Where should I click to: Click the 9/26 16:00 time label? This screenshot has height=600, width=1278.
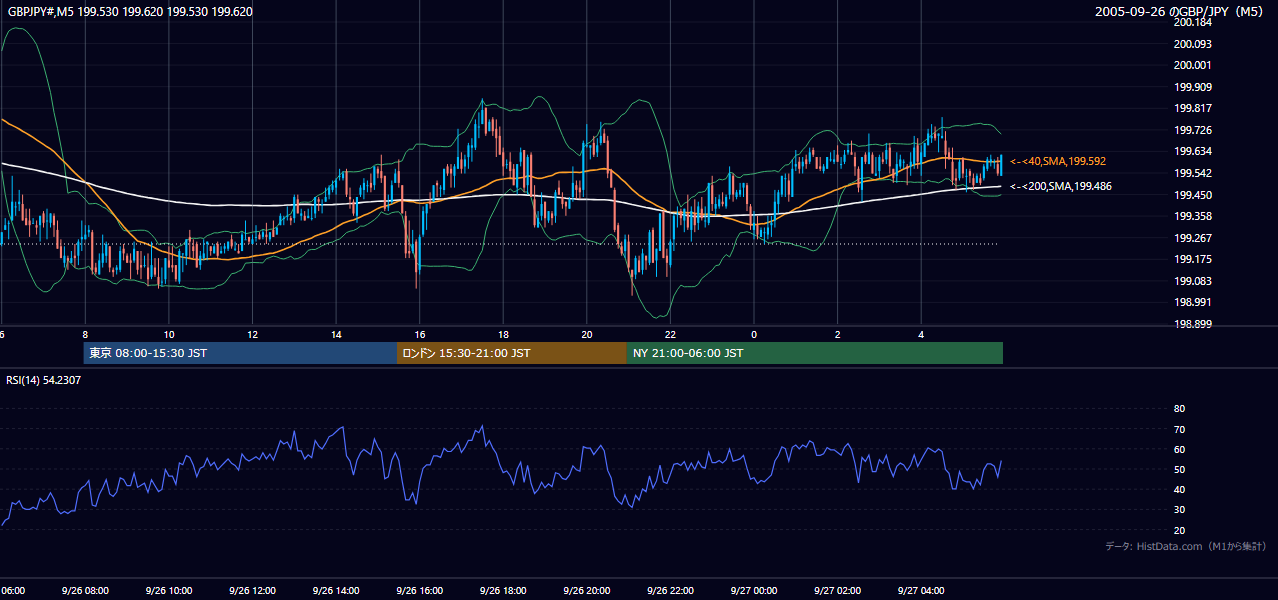pos(420,591)
